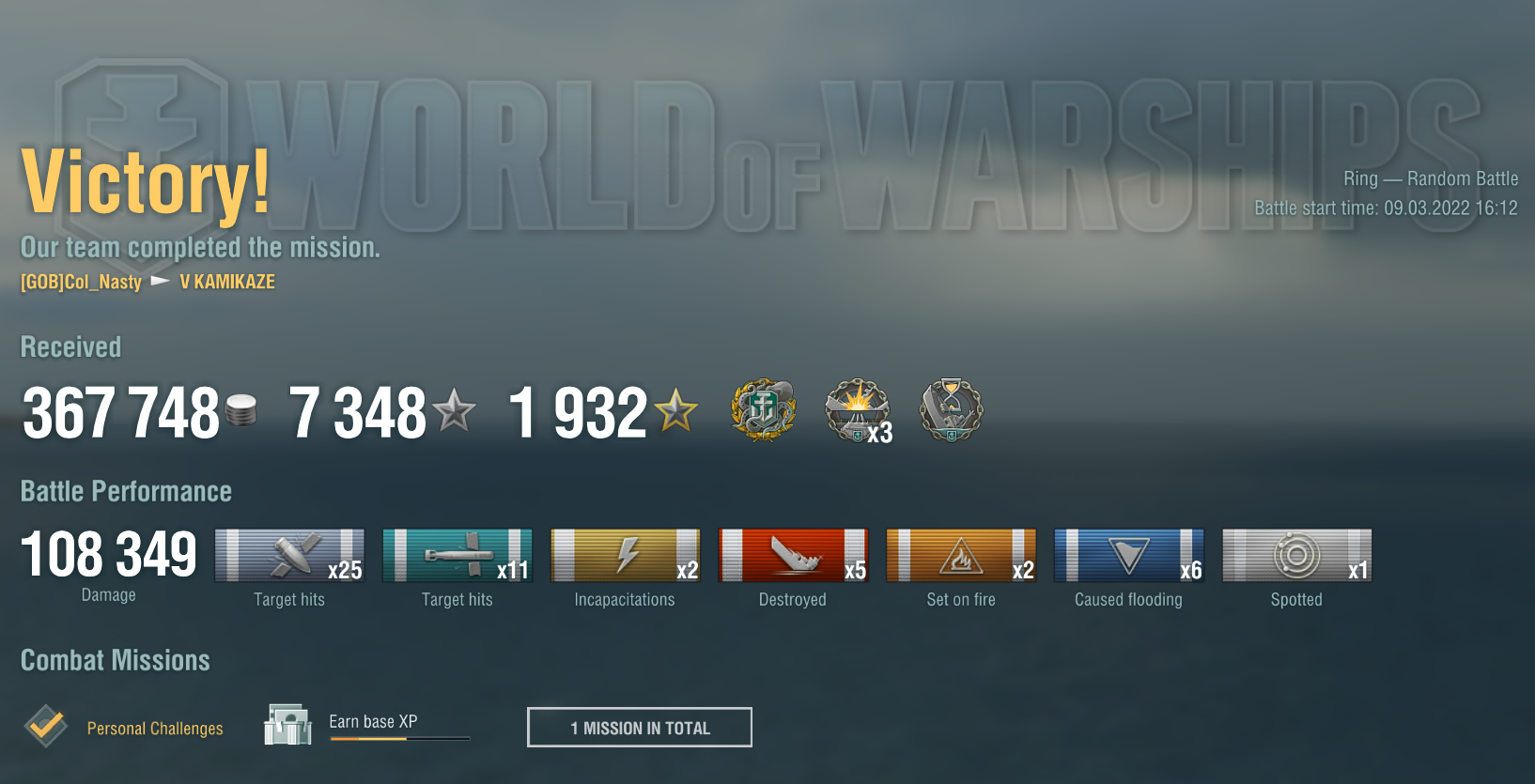Select the Earn base XP mission building icon
1535x784 pixels.
coord(288,725)
